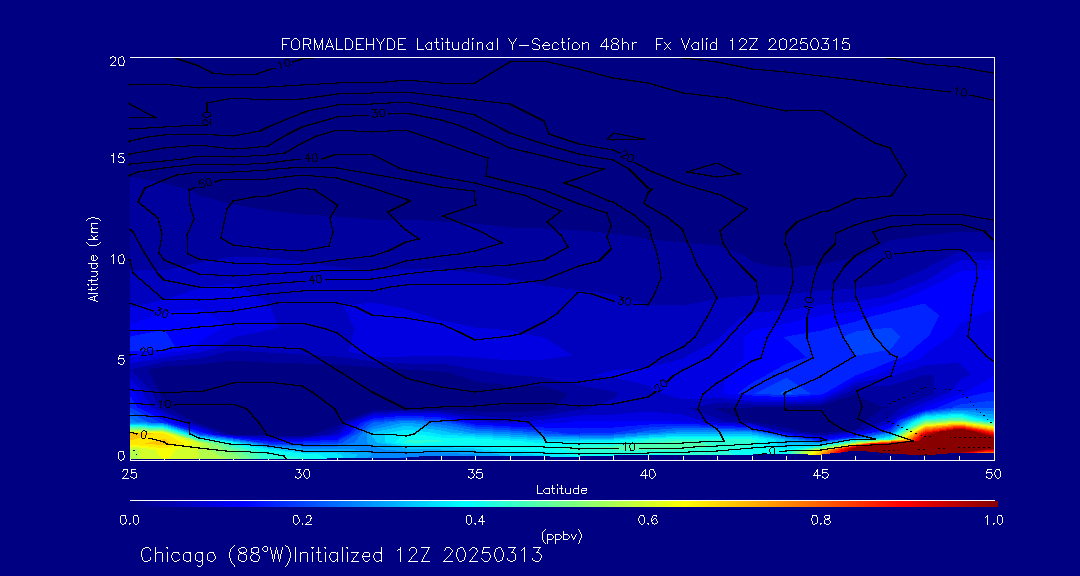
Task: Select altitude axis tick label 15
Action: 116,158
